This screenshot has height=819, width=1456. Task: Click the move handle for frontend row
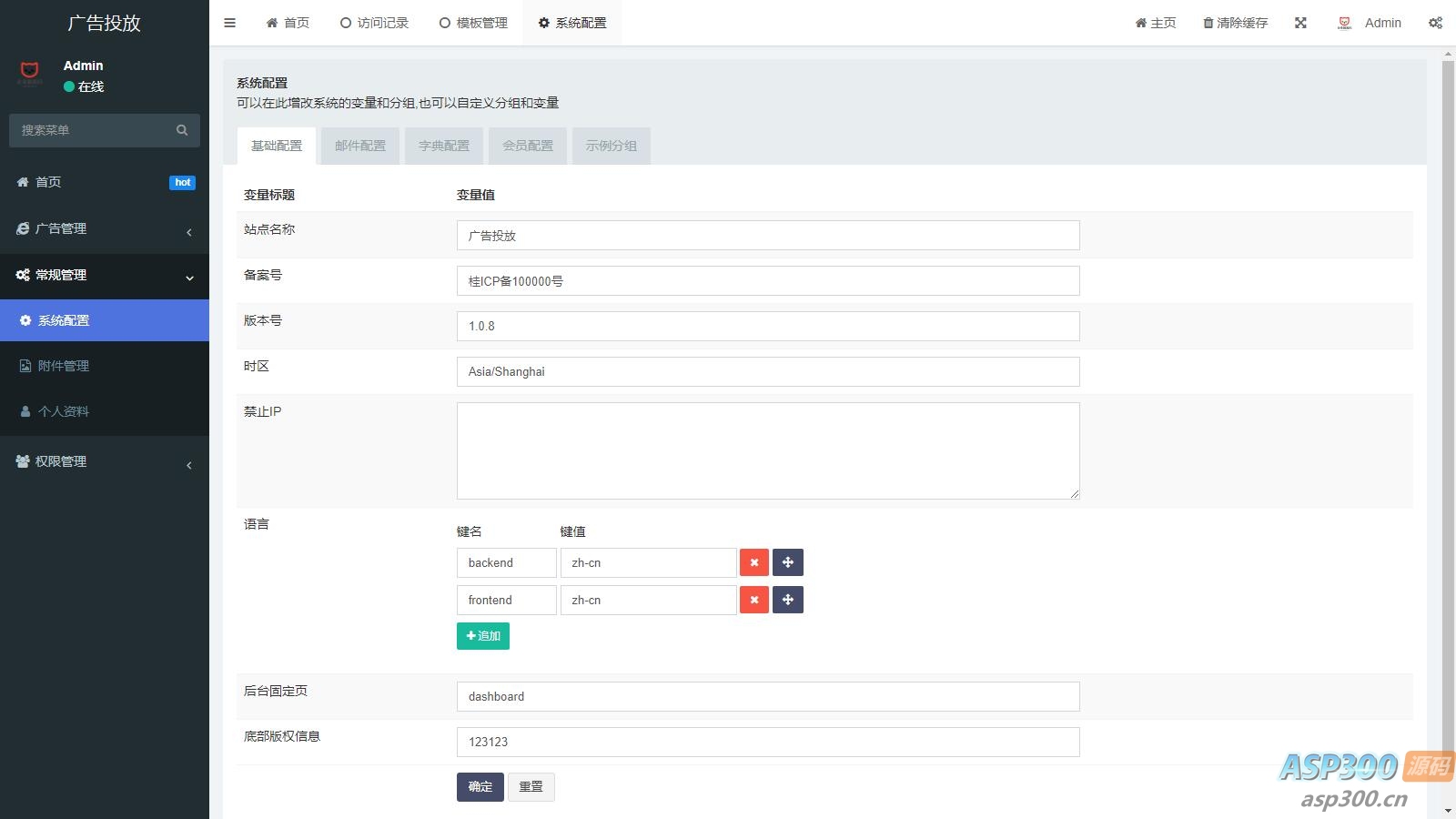787,600
